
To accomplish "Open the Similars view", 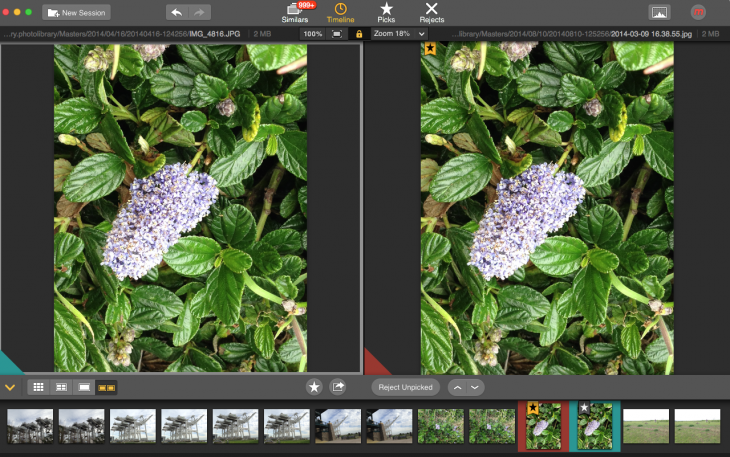I will pyautogui.click(x=296, y=12).
